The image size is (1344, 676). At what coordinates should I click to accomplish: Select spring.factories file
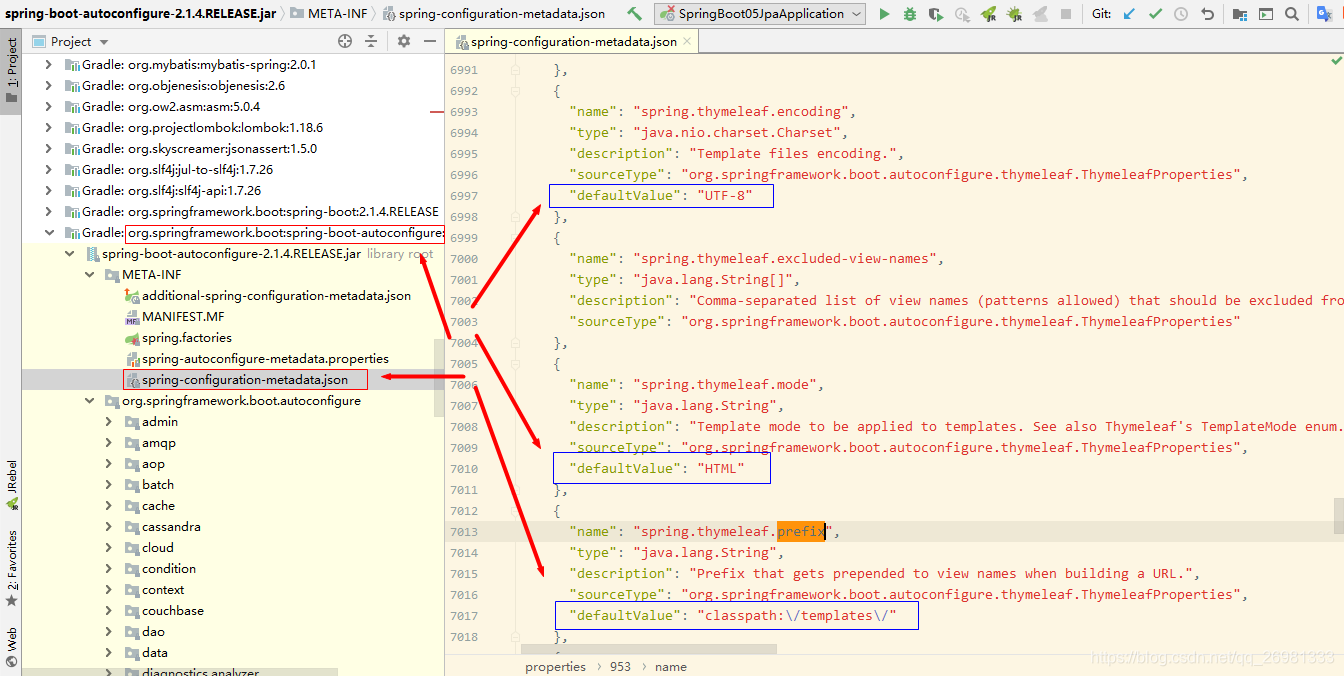click(x=187, y=338)
